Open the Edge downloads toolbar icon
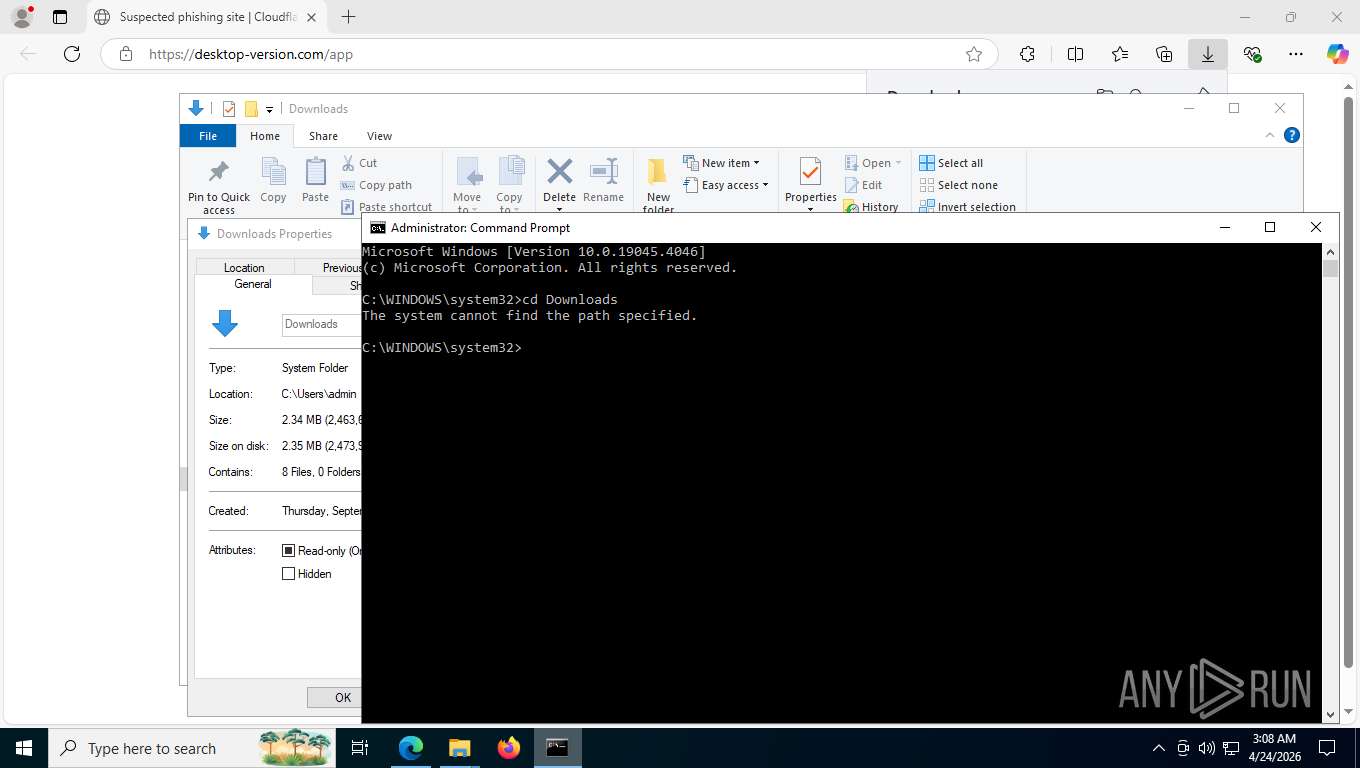 (1207, 54)
